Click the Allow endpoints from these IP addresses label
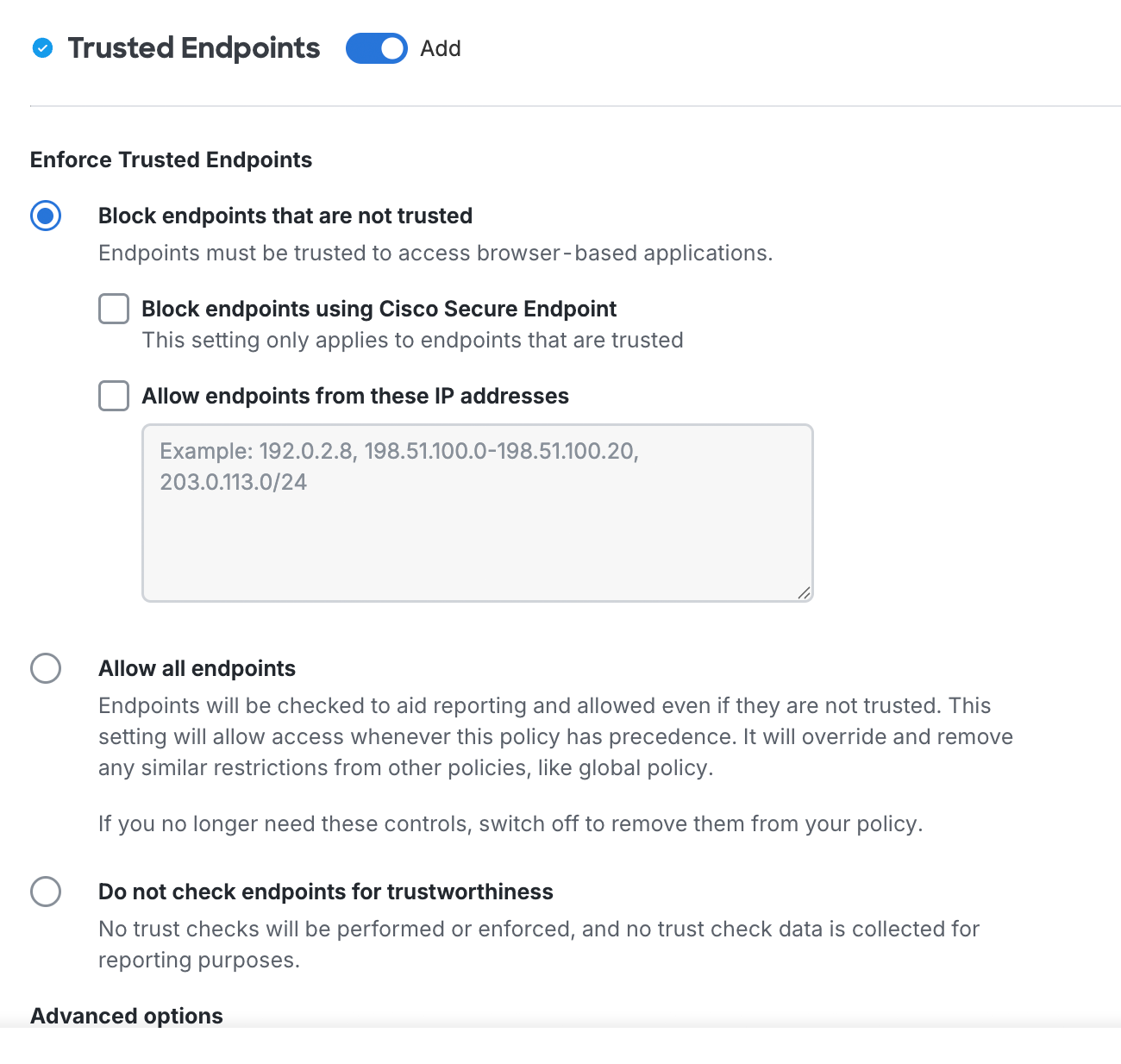The image size is (1121, 1064). 355,396
